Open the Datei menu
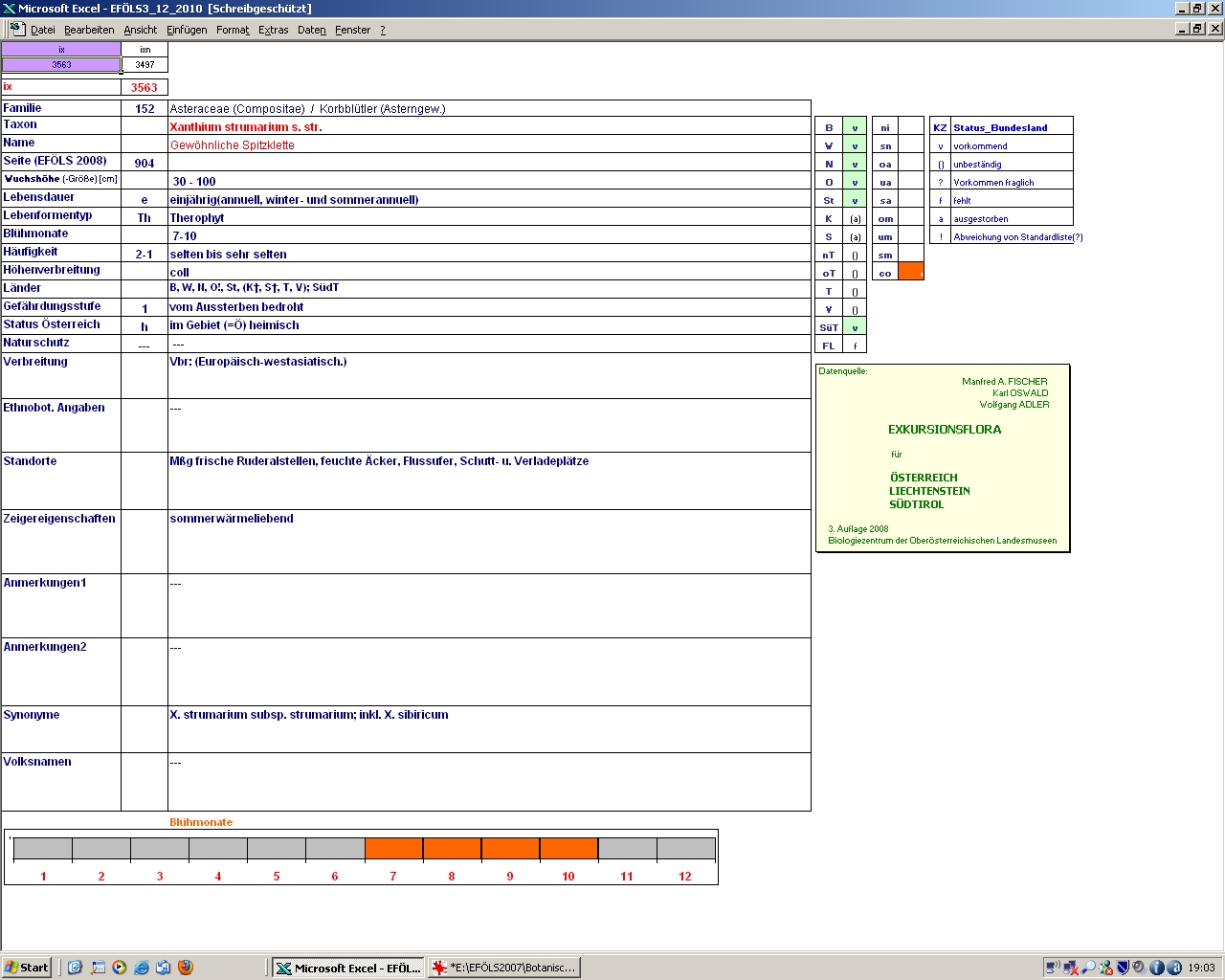The image size is (1225, 980). (x=43, y=30)
